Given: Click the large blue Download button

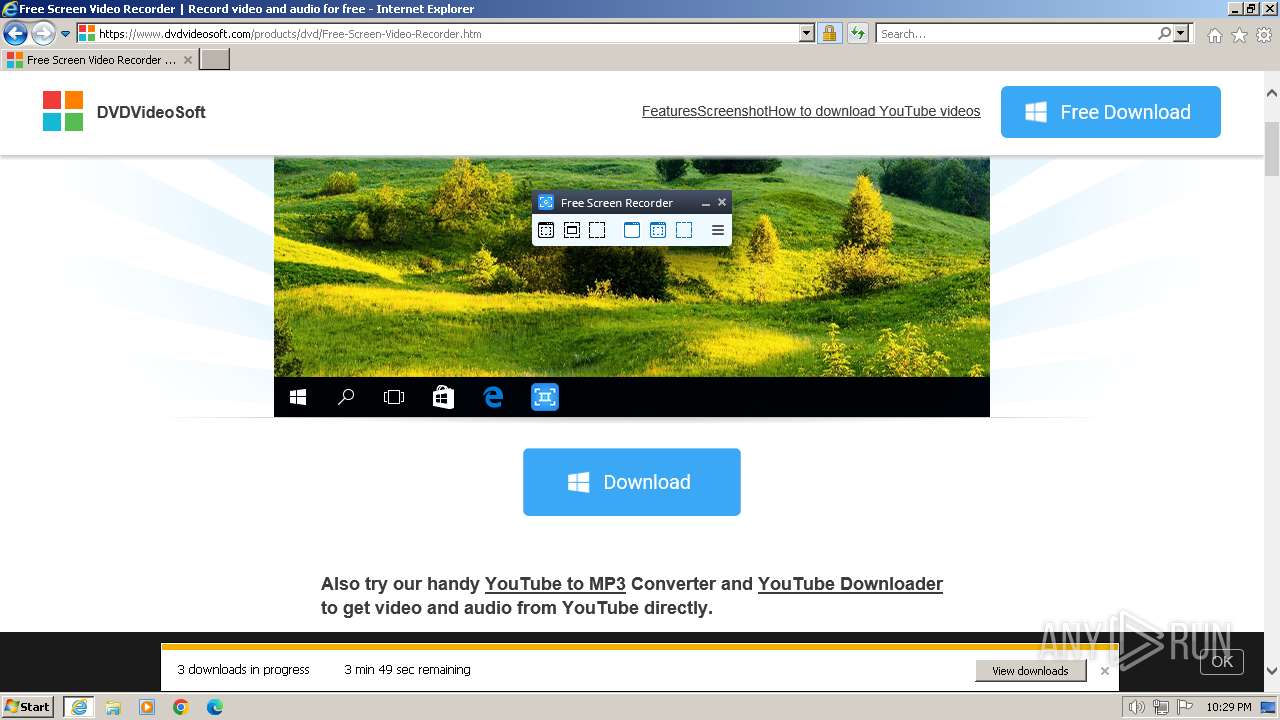Looking at the screenshot, I should coord(632,482).
